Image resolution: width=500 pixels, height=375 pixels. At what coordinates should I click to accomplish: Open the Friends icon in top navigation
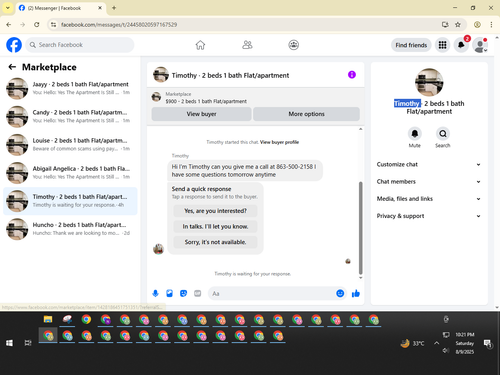[247, 45]
